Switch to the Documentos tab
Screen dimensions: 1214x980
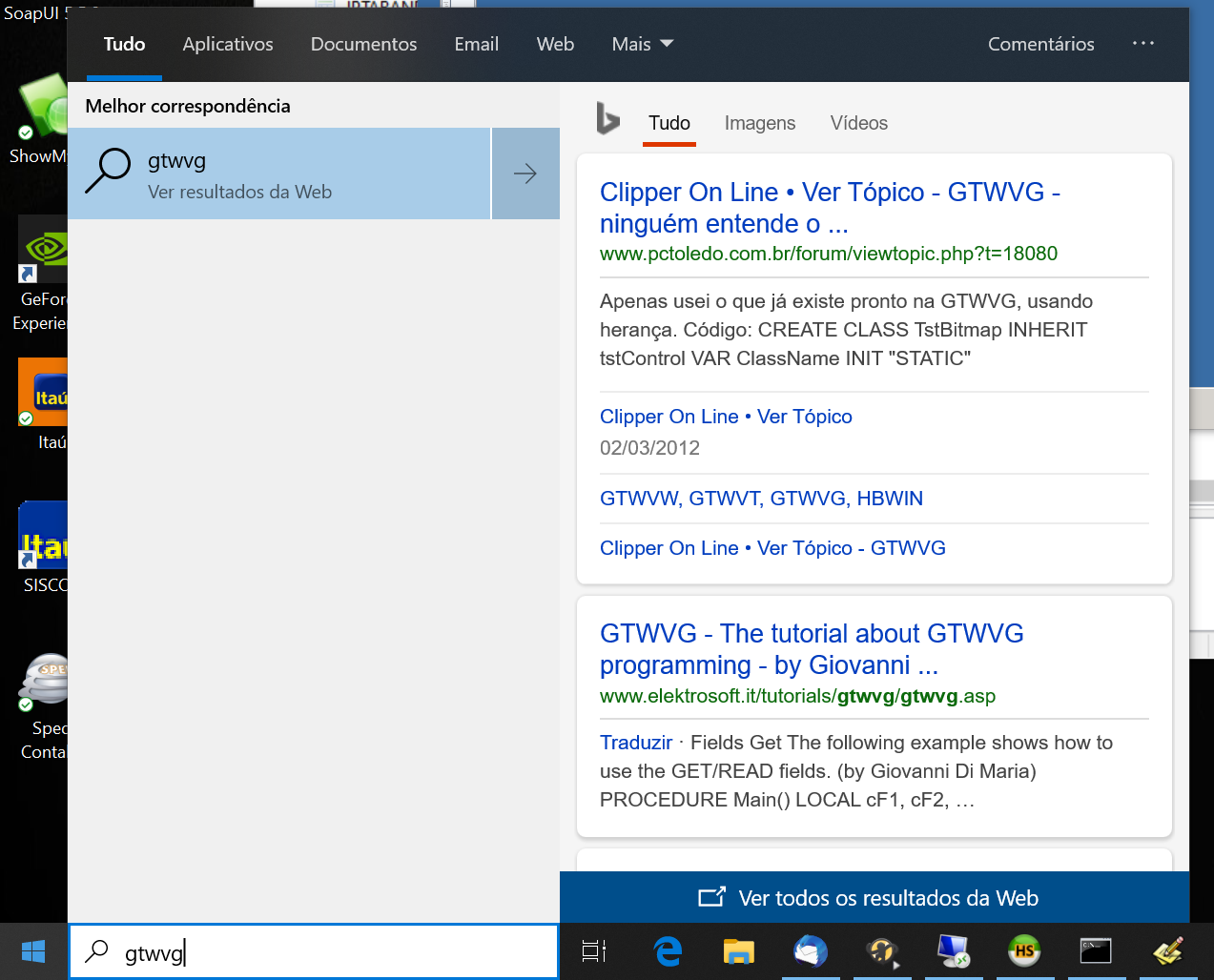coord(363,44)
